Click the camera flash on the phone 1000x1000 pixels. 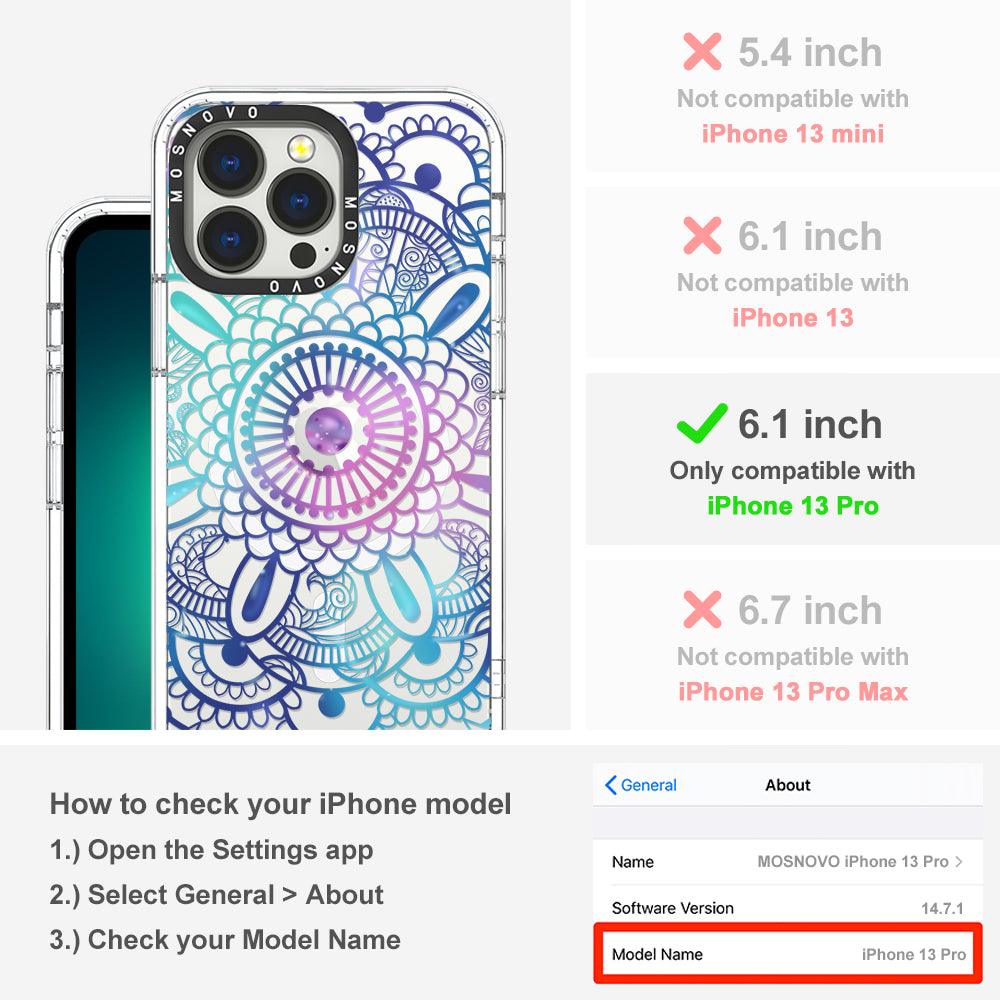pyautogui.click(x=301, y=149)
